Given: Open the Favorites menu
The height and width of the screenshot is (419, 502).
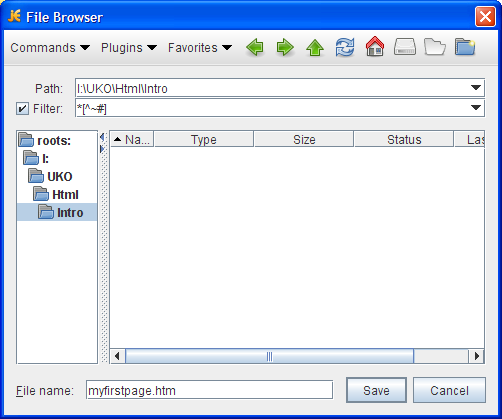Looking at the screenshot, I should (200, 48).
